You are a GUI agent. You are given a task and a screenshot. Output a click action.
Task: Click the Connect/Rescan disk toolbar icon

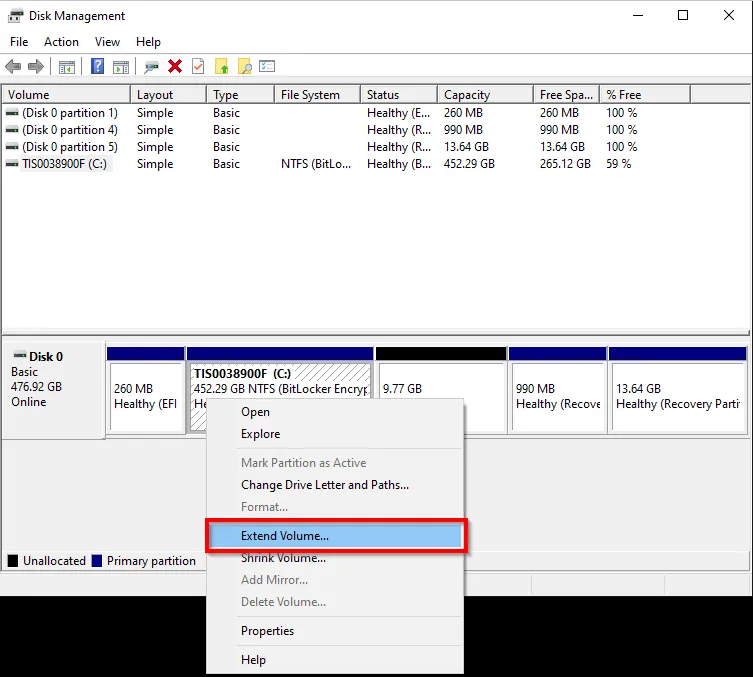click(x=151, y=67)
